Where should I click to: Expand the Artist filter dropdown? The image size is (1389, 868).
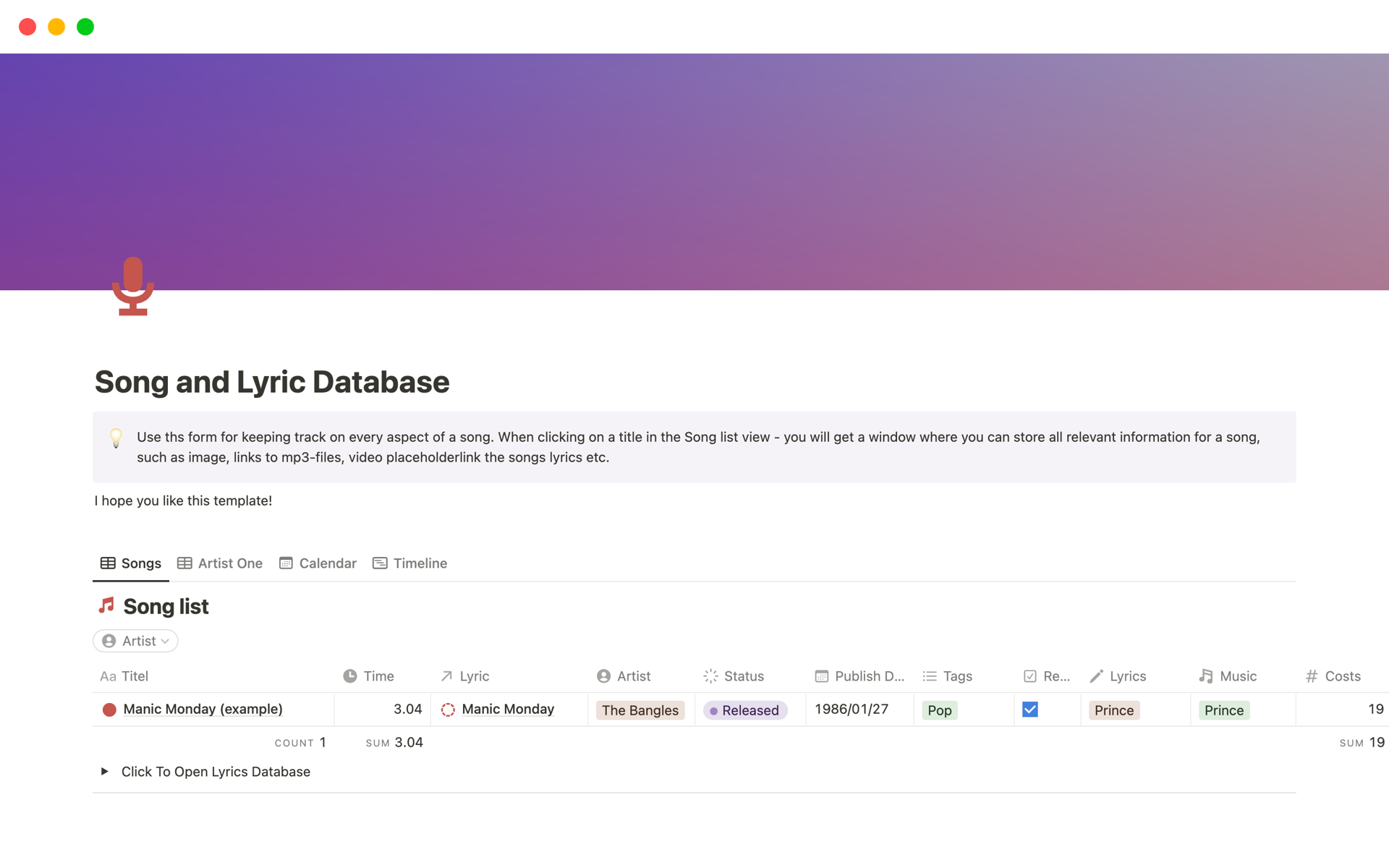coord(137,640)
